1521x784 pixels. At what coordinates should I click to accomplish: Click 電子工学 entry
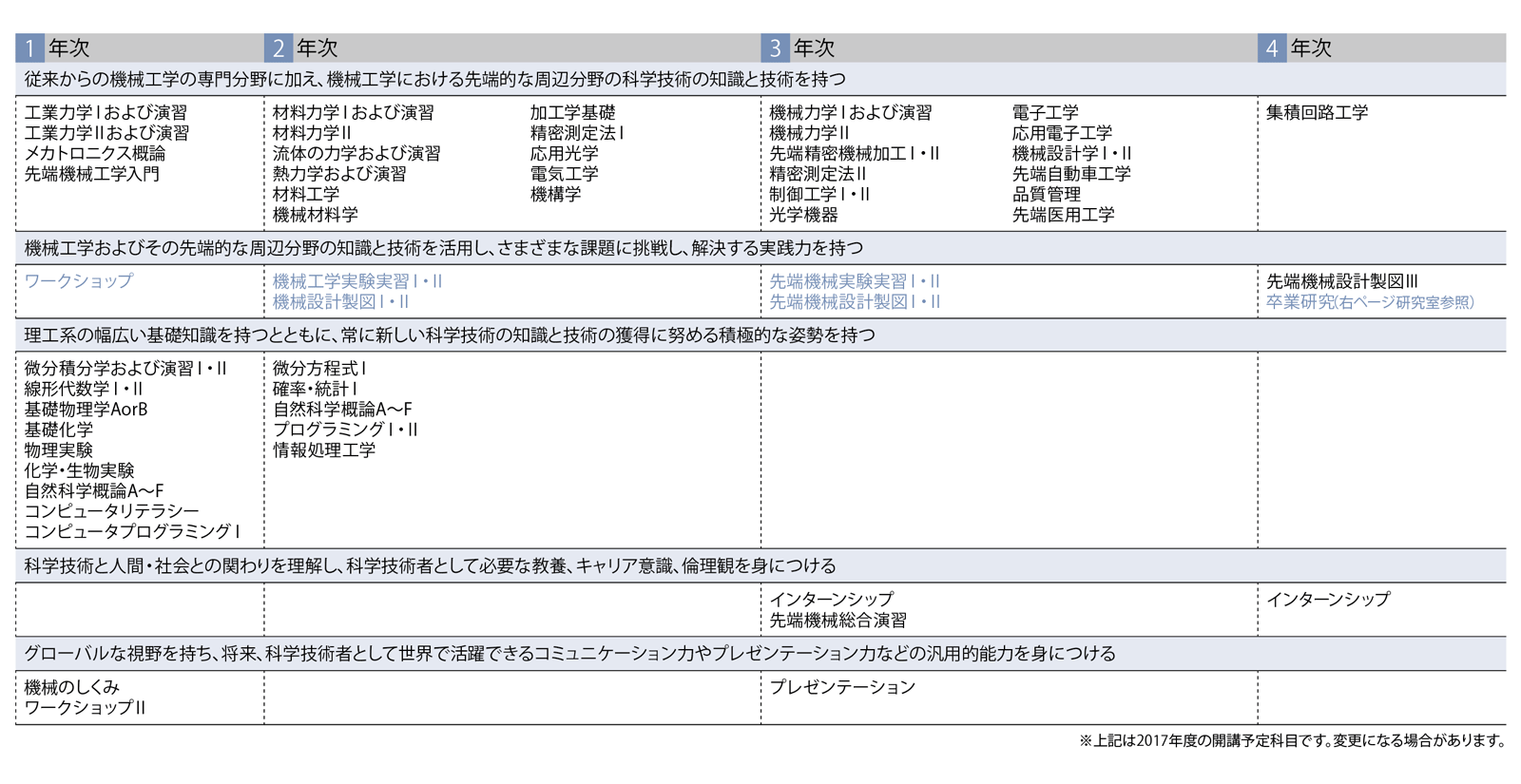coord(1046,112)
